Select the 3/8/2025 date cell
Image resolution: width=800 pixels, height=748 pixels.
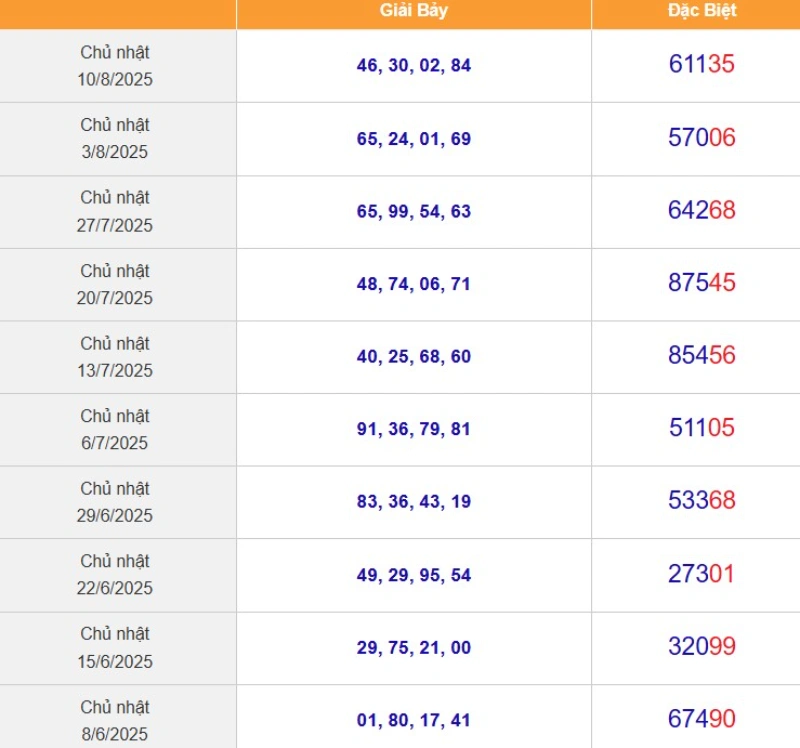pyautogui.click(x=118, y=139)
